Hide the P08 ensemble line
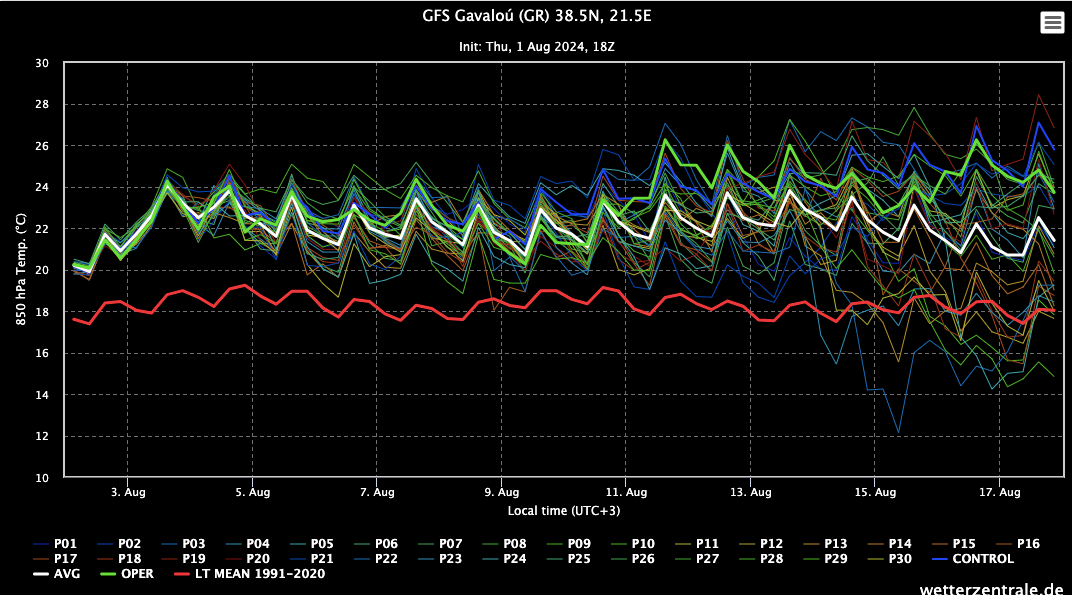This screenshot has height=595, width=1072. pyautogui.click(x=515, y=543)
